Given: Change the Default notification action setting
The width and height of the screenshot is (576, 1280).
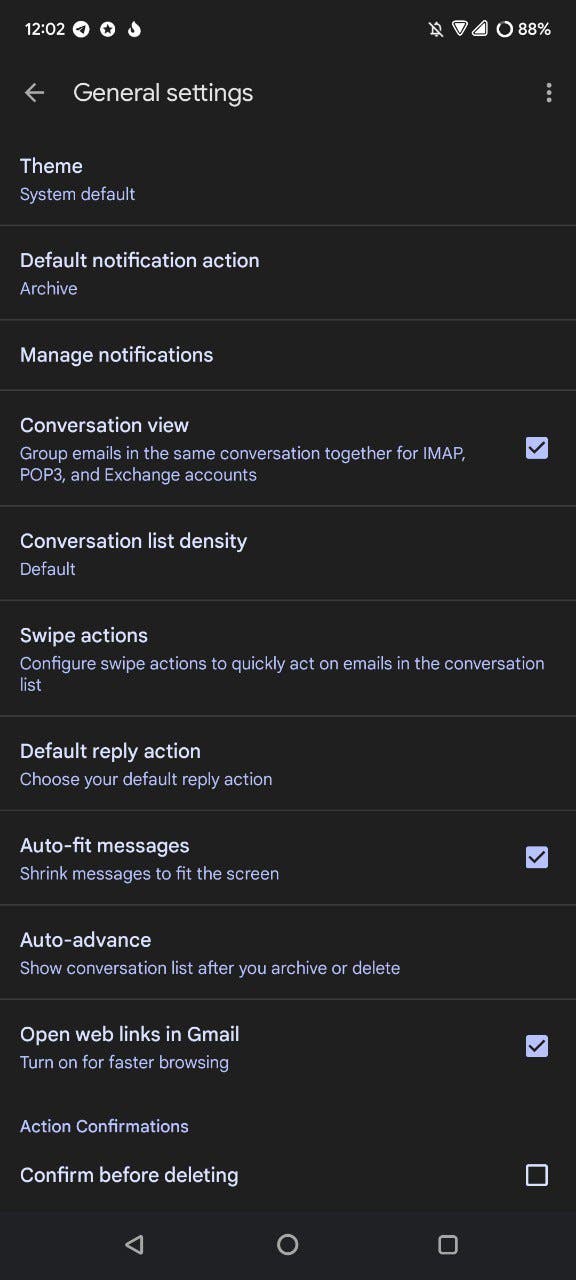Looking at the screenshot, I should coord(288,273).
